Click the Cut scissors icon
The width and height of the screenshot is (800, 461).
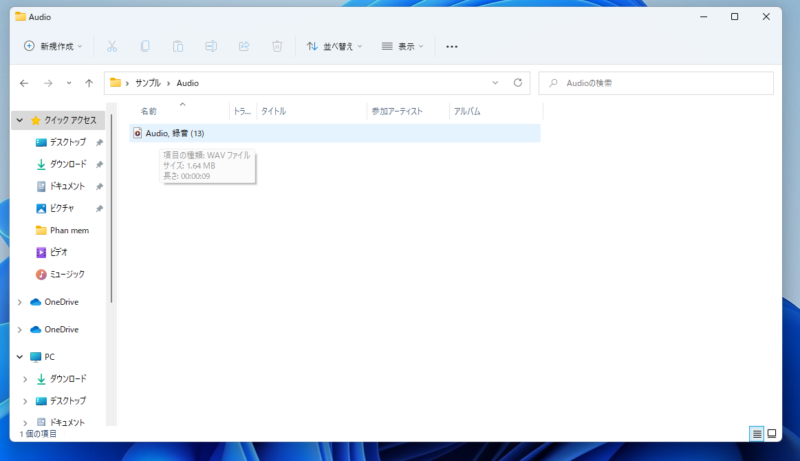[x=112, y=46]
